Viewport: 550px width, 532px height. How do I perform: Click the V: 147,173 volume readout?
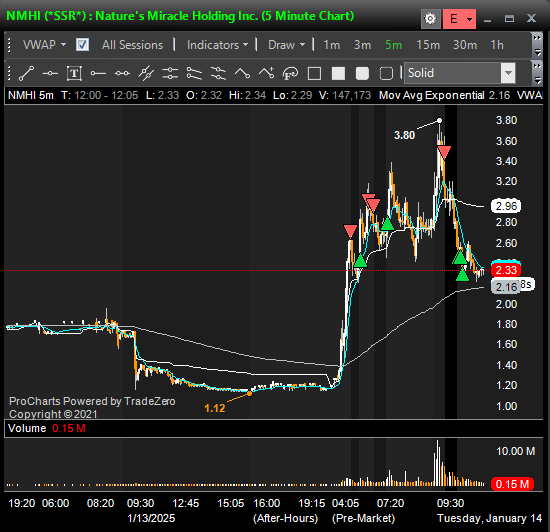[345, 95]
